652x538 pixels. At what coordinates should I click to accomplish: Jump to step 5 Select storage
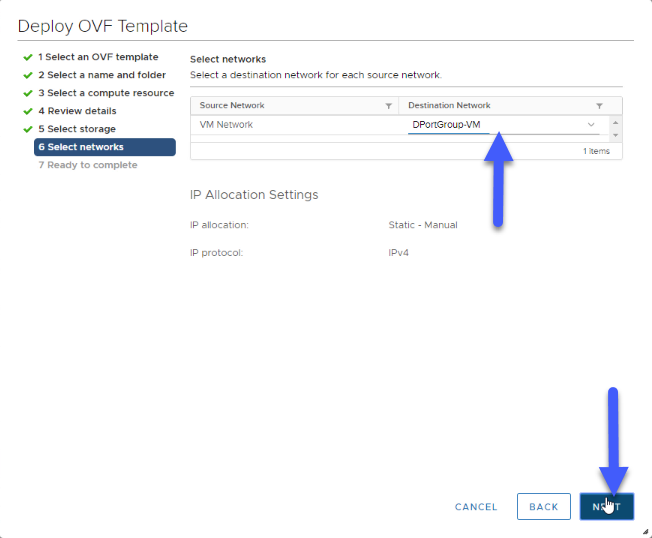pos(77,129)
